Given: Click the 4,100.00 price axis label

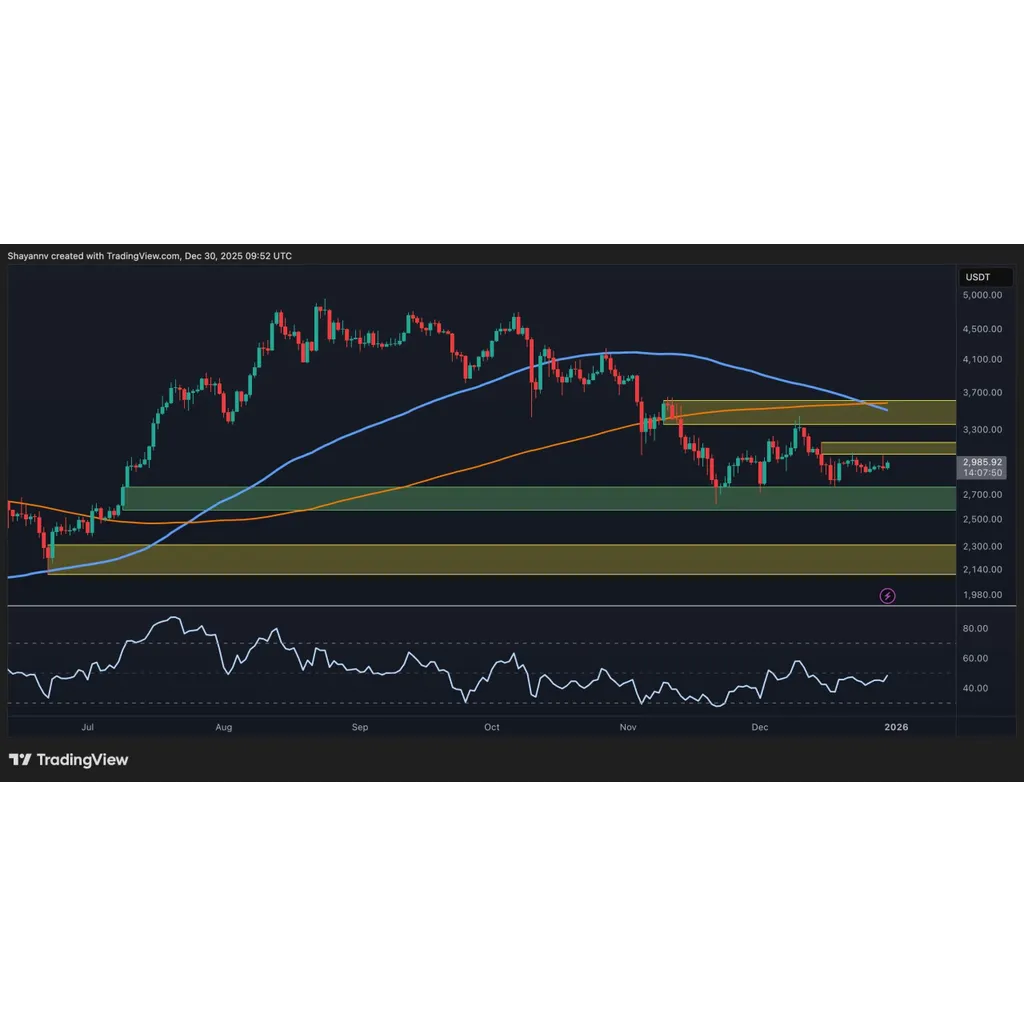Looking at the screenshot, I should [x=982, y=359].
